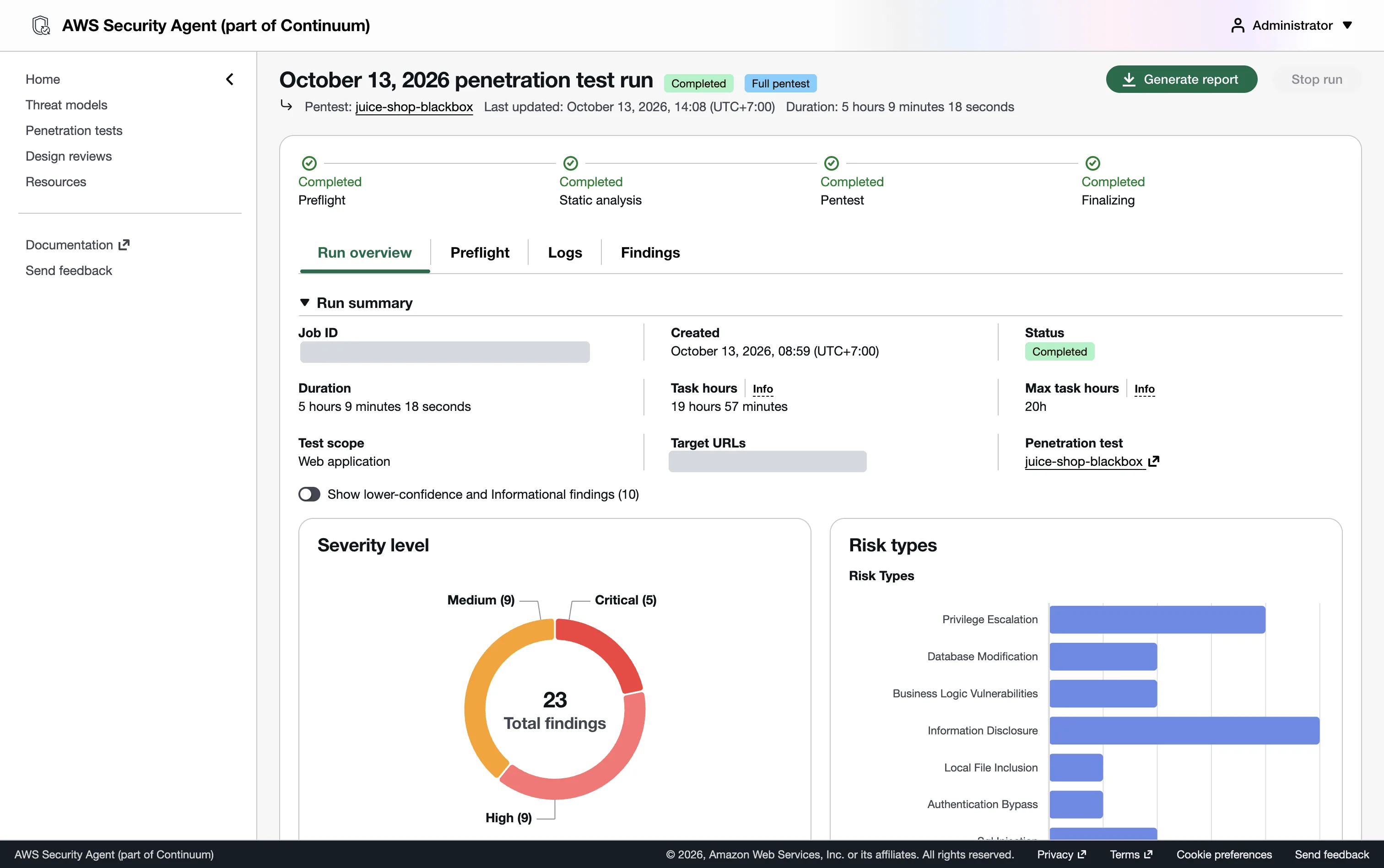Click the external link icon beside Privacy
The height and width of the screenshot is (868, 1384).
pyautogui.click(x=1082, y=854)
